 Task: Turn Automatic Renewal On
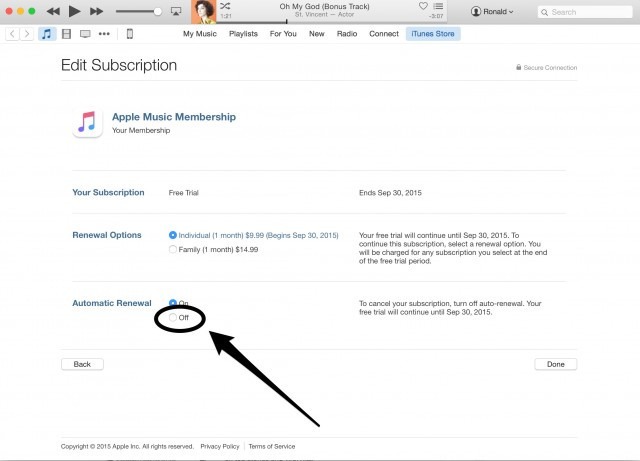tap(173, 303)
